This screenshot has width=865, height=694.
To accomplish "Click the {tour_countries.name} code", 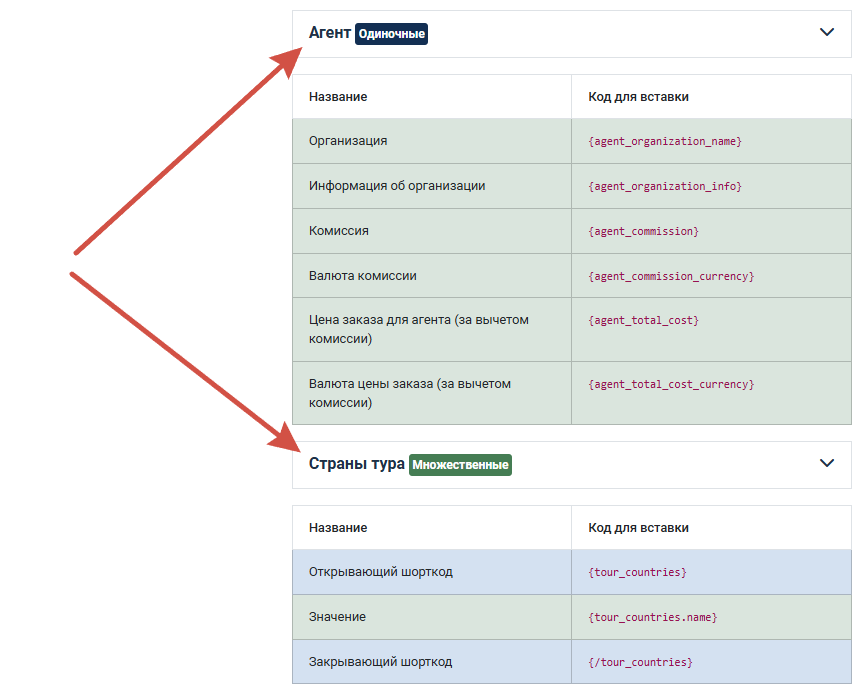I will click(x=653, y=617).
